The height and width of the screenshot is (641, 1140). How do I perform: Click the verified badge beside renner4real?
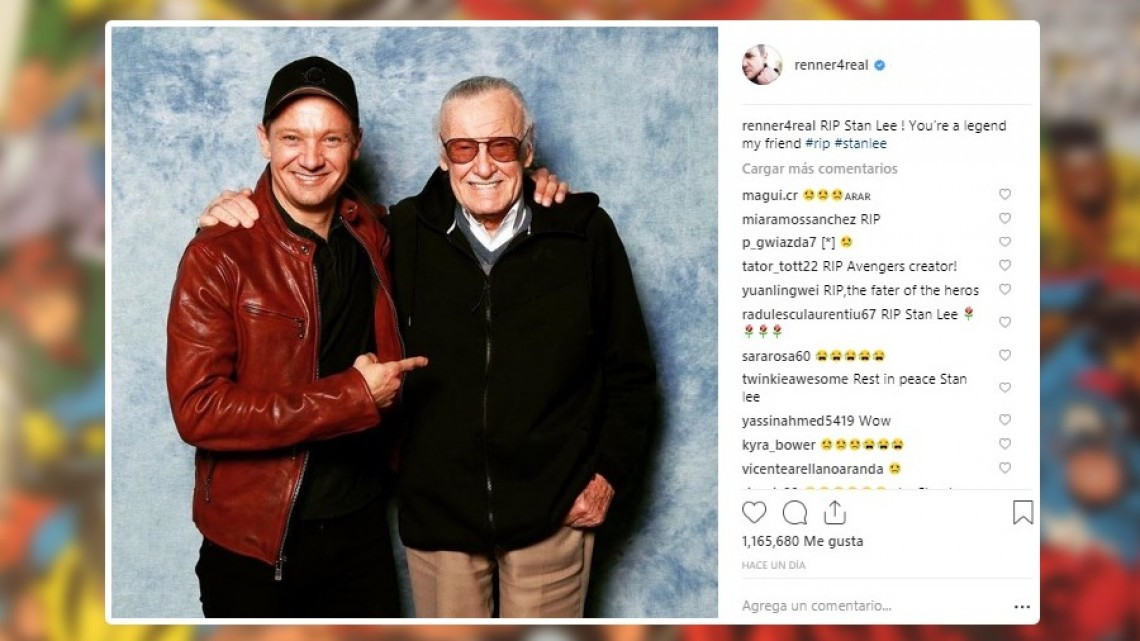click(879, 65)
